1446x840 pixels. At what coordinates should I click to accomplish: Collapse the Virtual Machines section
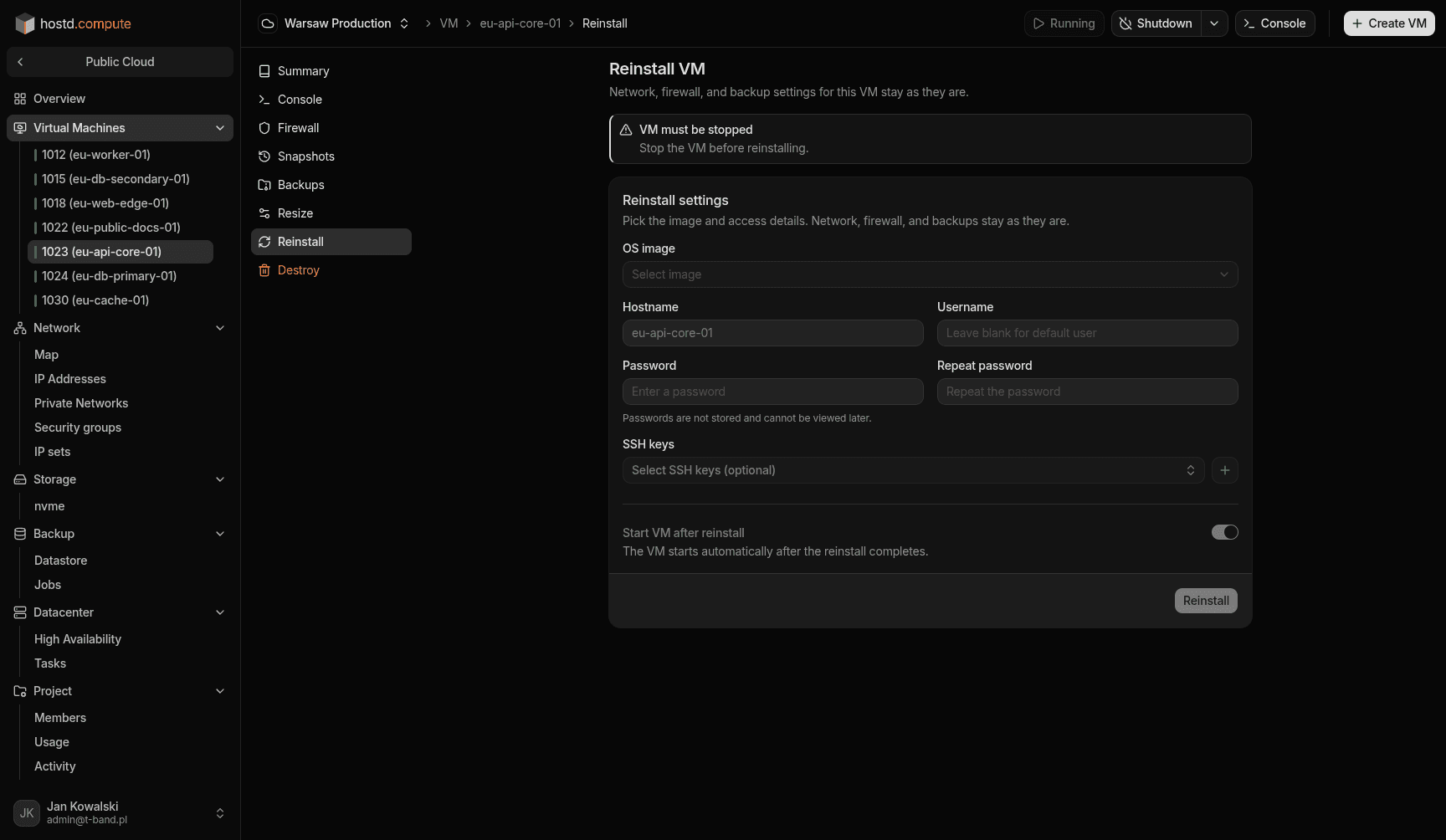coord(220,128)
